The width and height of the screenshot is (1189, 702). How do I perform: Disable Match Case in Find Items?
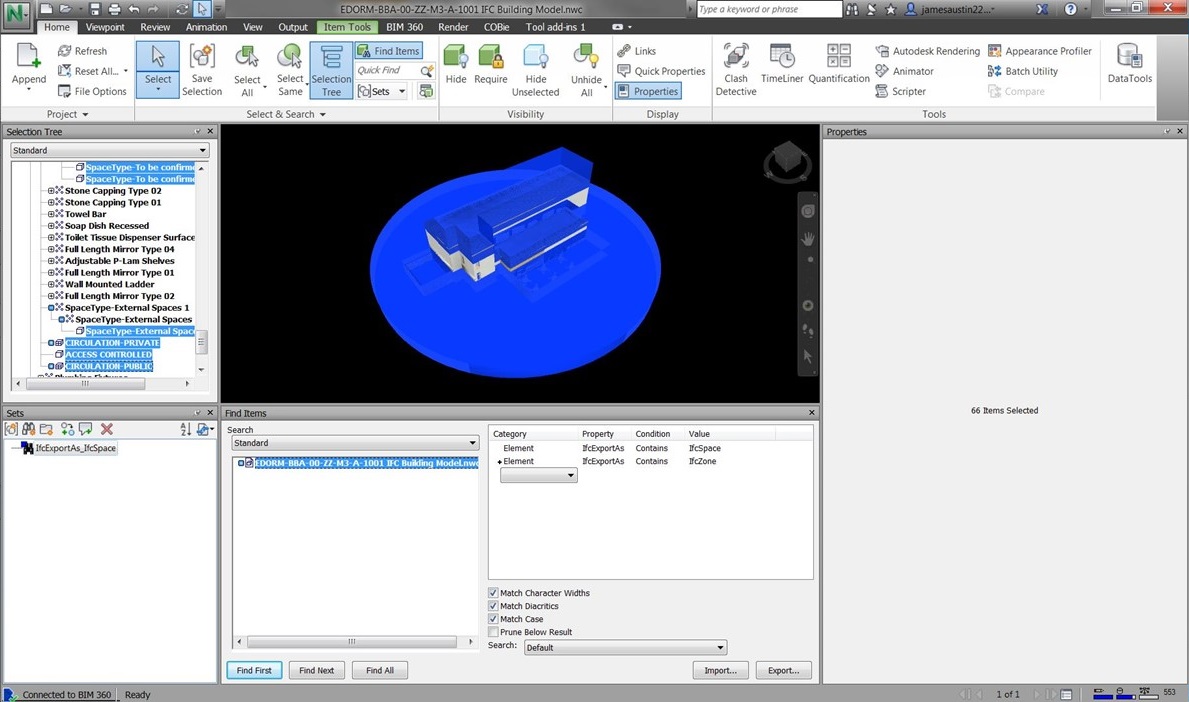point(492,619)
